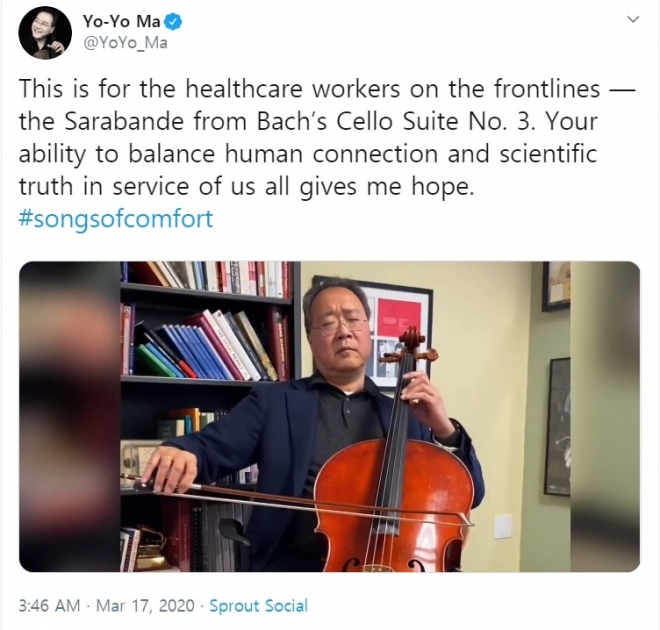Click the blurred right edge of video
660x630 pixels.
pos(605,417)
